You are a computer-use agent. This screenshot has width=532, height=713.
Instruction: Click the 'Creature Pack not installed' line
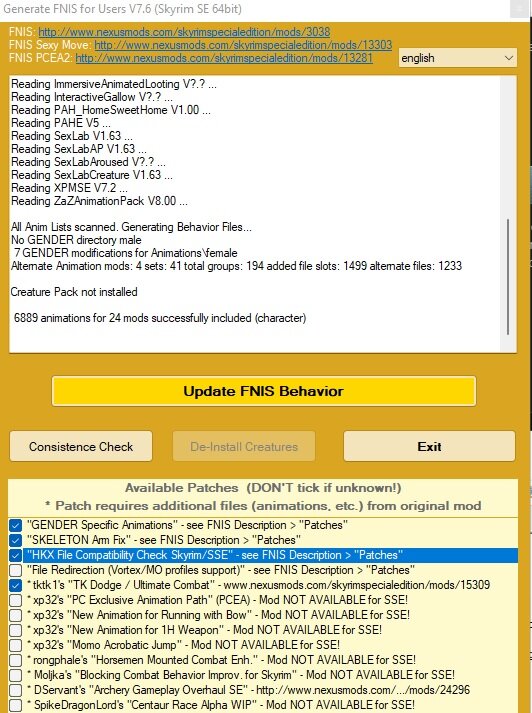click(x=74, y=292)
